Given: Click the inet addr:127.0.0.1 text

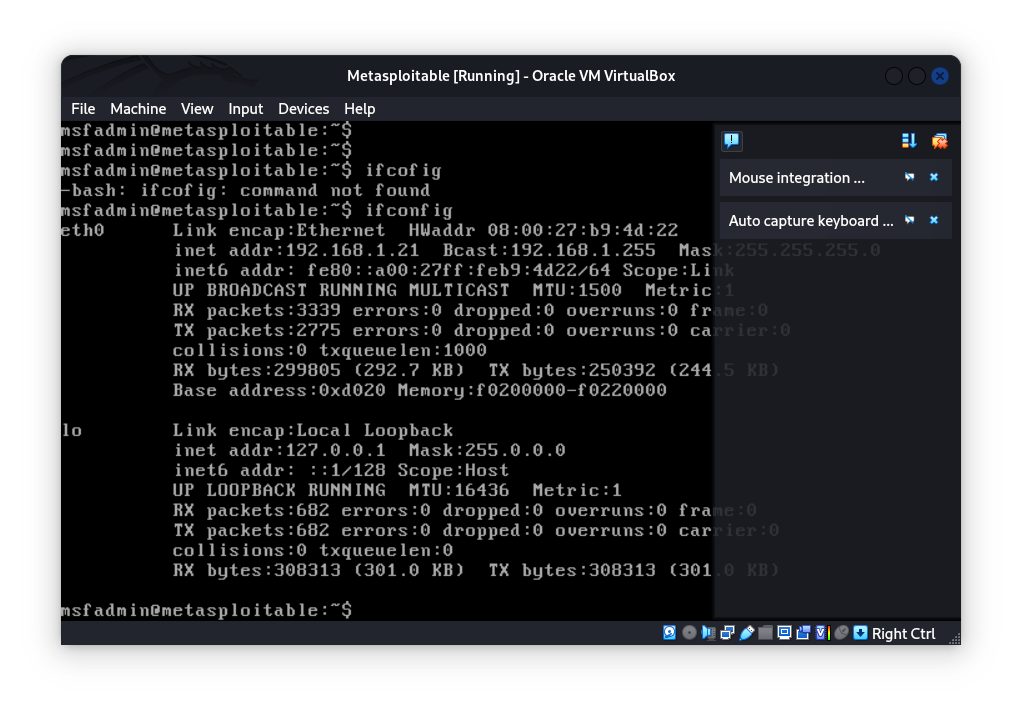Looking at the screenshot, I should (280, 451).
